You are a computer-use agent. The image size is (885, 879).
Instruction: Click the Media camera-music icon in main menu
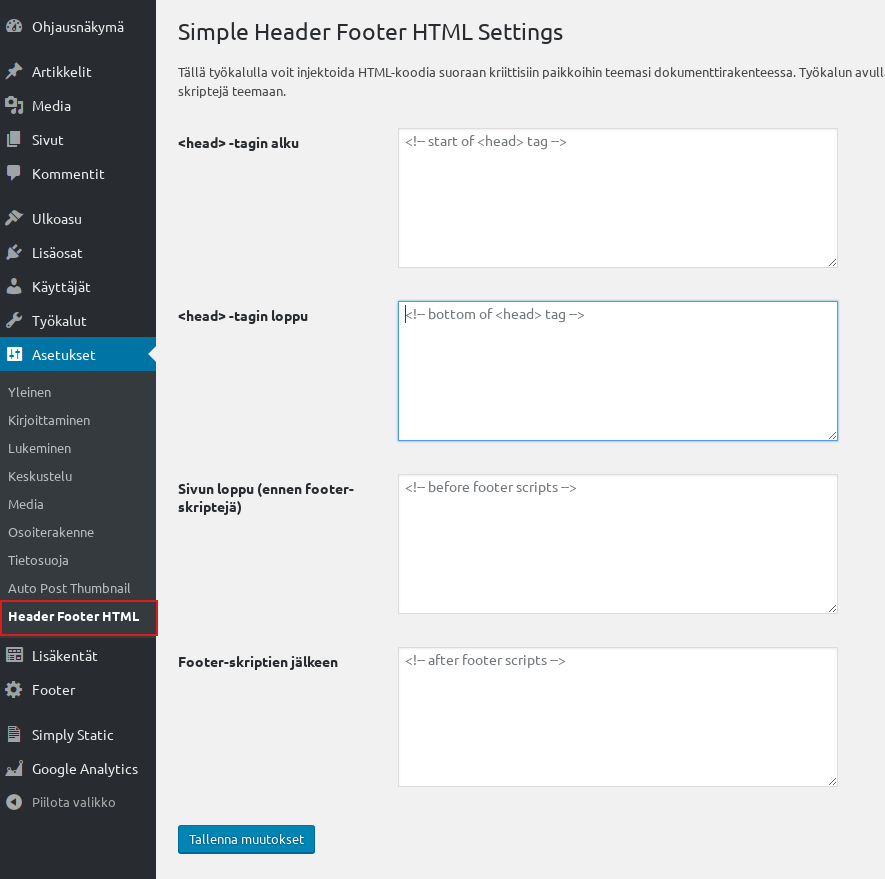pos(14,106)
